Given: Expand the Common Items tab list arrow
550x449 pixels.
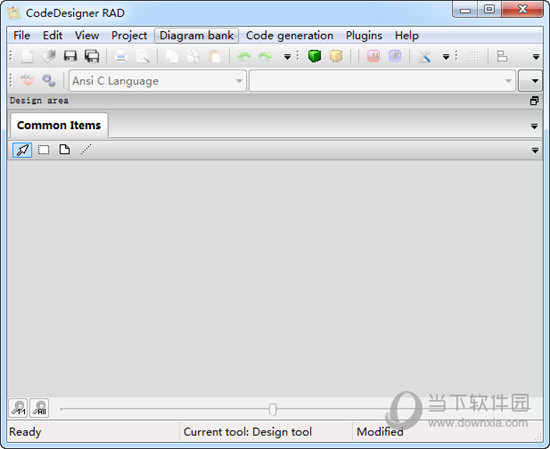Looking at the screenshot, I should pyautogui.click(x=534, y=126).
